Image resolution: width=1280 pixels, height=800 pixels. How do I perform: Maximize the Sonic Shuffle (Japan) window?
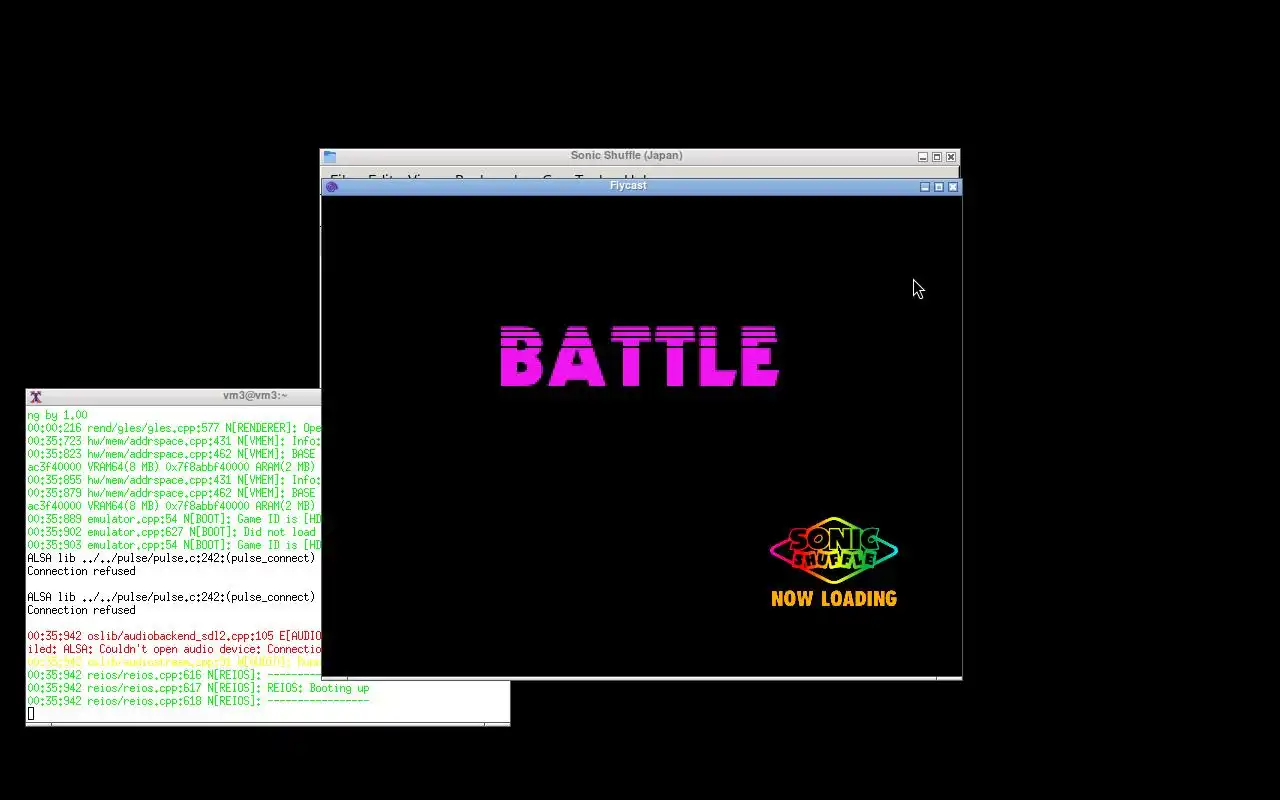pyautogui.click(x=937, y=157)
